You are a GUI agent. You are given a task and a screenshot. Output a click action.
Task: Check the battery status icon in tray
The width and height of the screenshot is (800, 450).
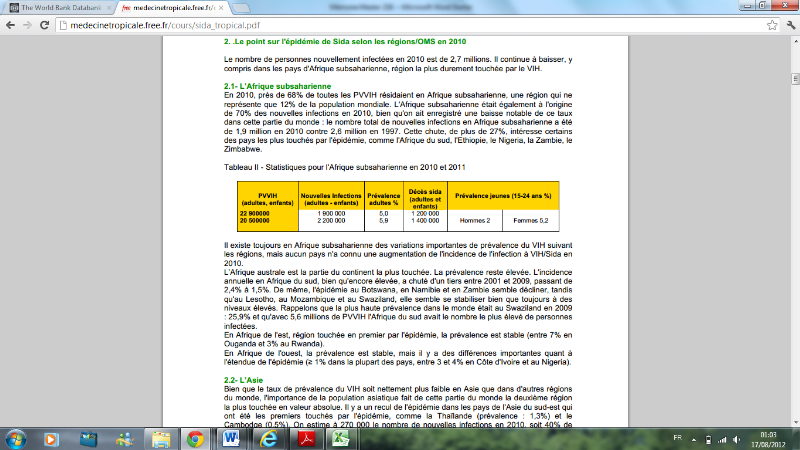708,439
